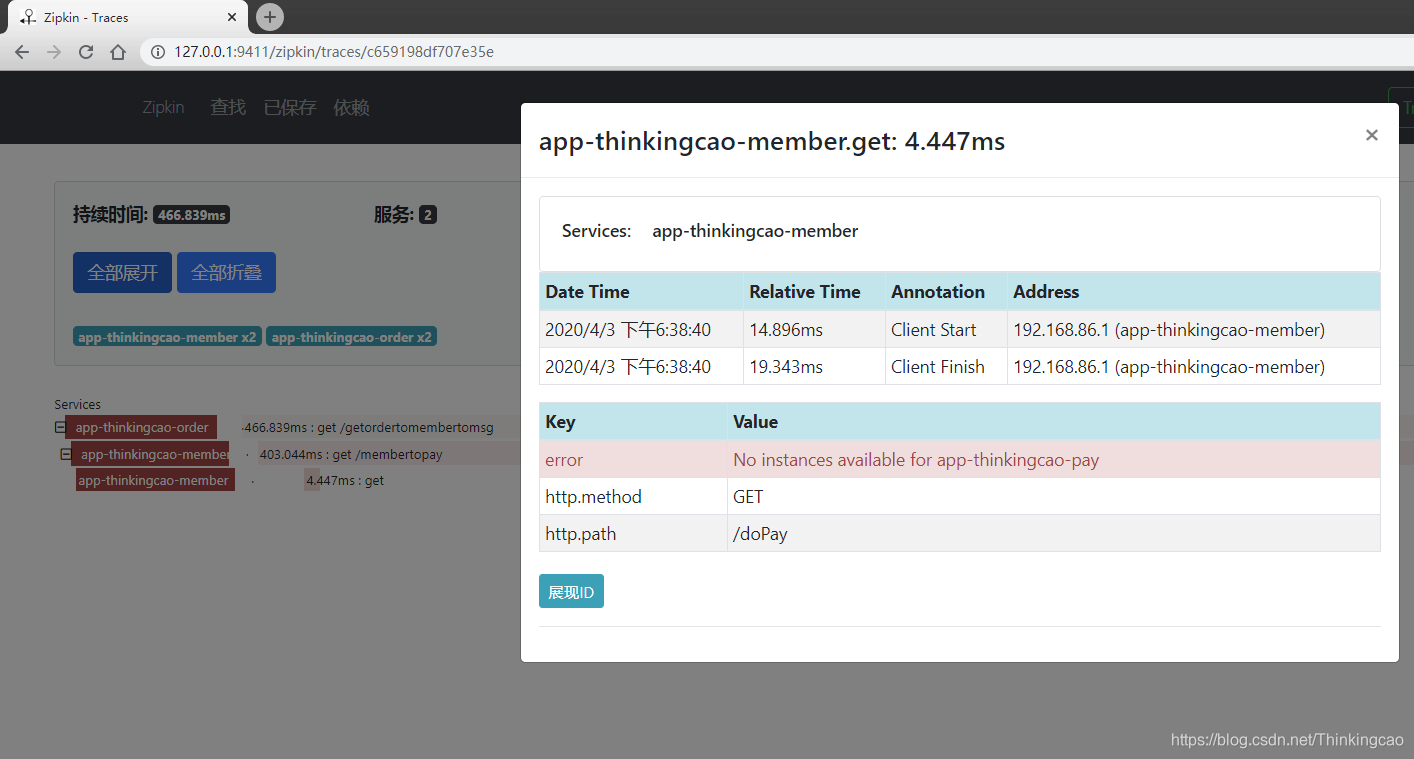
Task: Click the services count badge 2
Action: click(x=427, y=214)
